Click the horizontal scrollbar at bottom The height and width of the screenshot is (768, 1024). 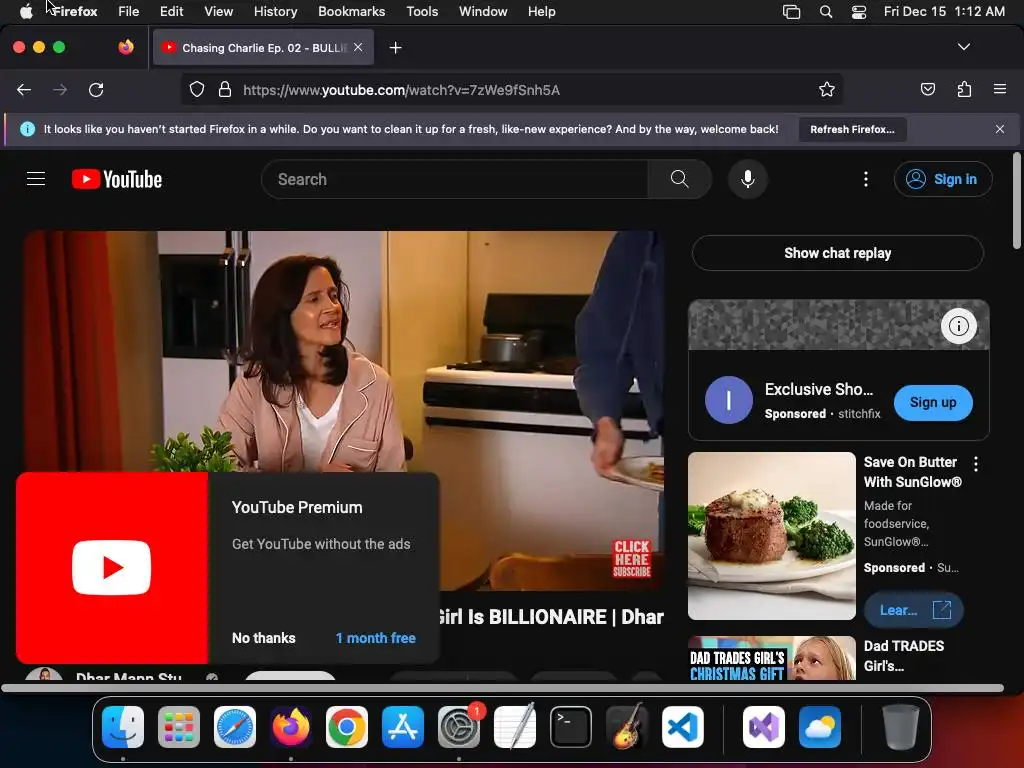point(503,688)
